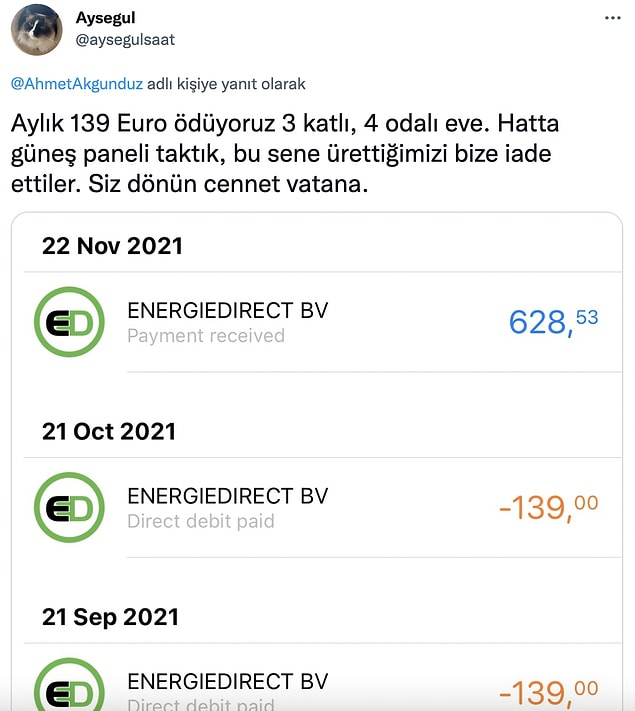Viewport: 635px width, 711px height.
Task: Click the Aysegul display name
Action: pyautogui.click(x=106, y=18)
